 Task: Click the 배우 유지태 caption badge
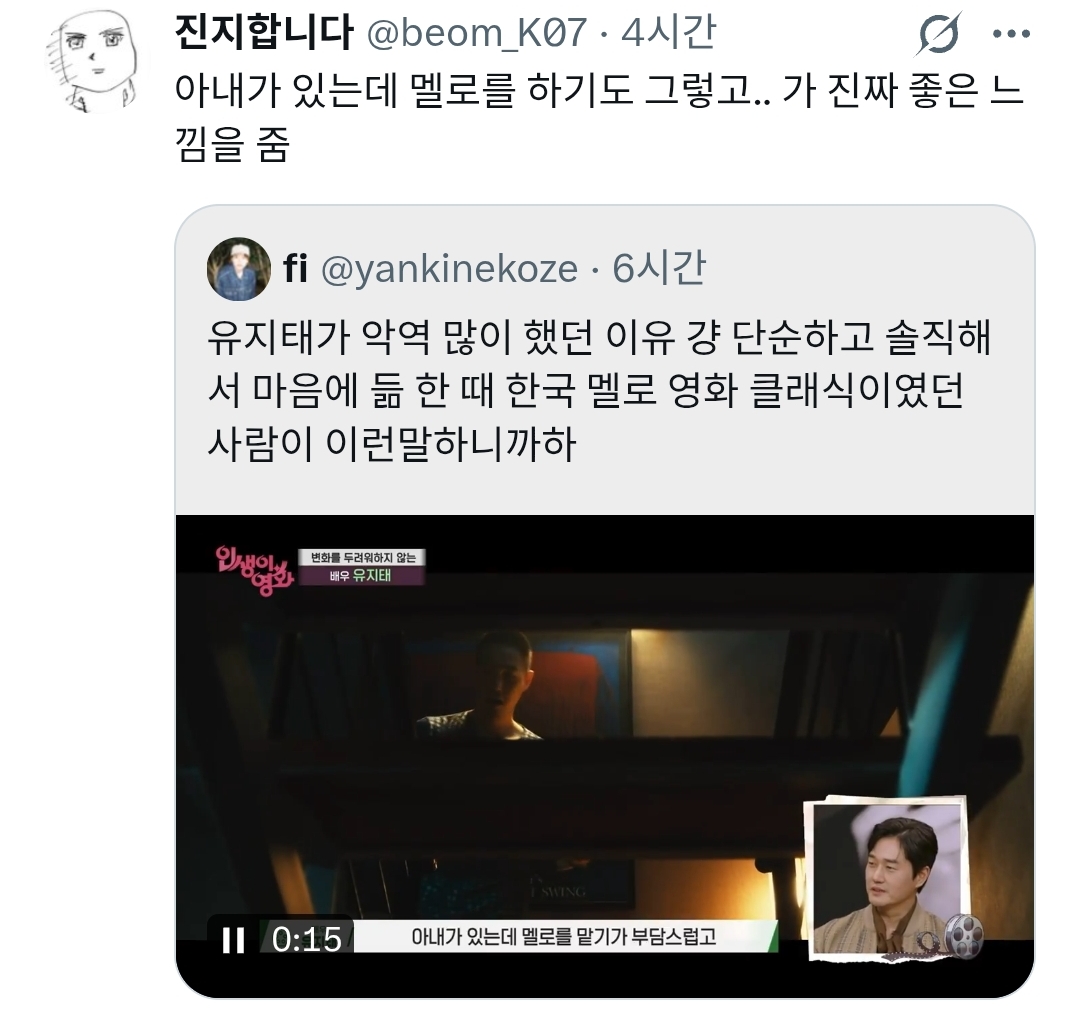361,568
